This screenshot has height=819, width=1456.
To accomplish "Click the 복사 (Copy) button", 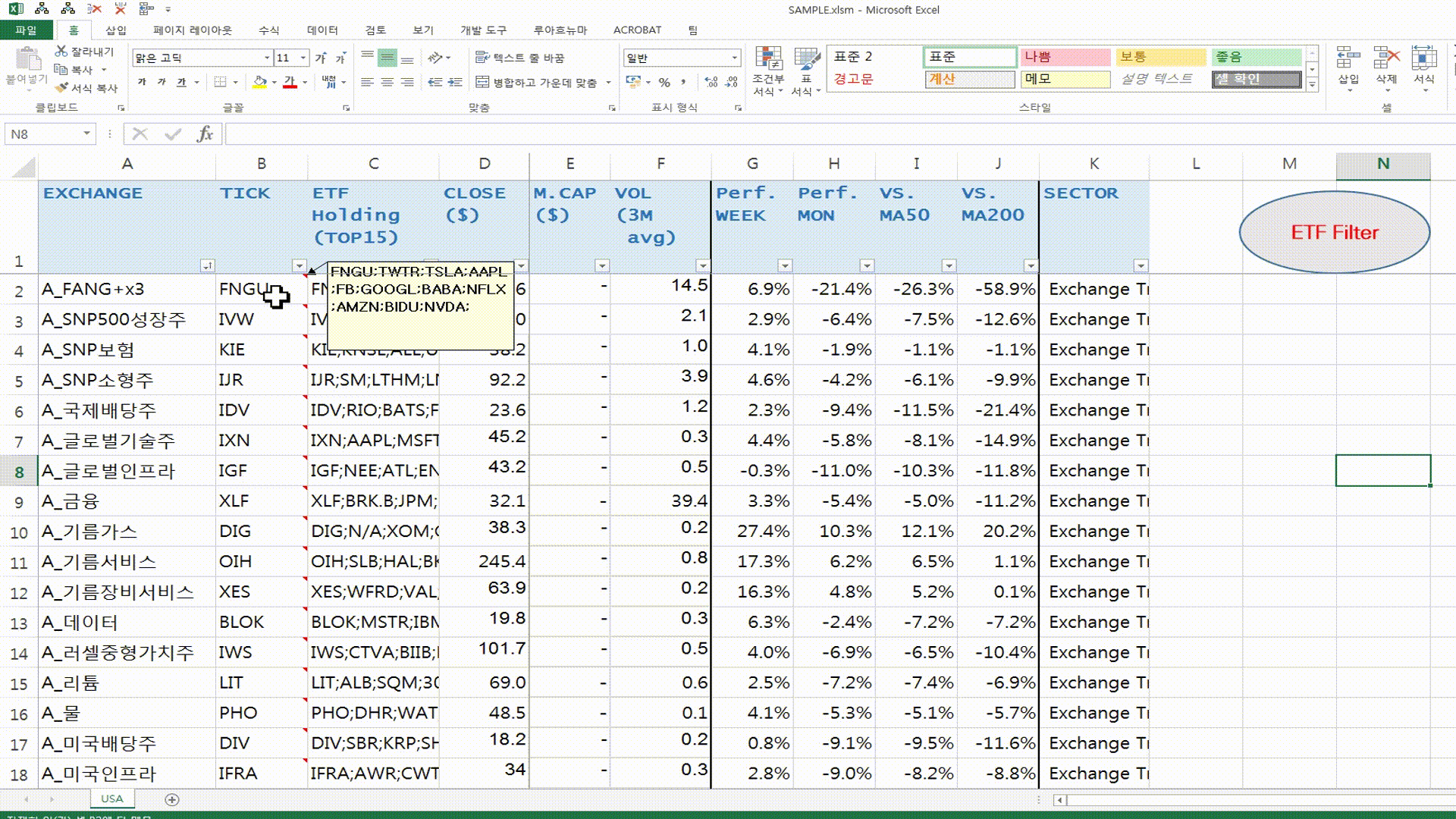I will (74, 70).
